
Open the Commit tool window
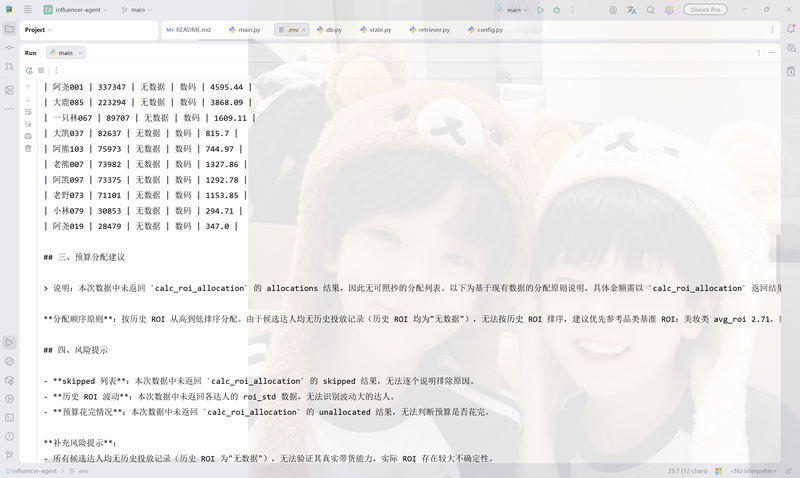tap(9, 47)
